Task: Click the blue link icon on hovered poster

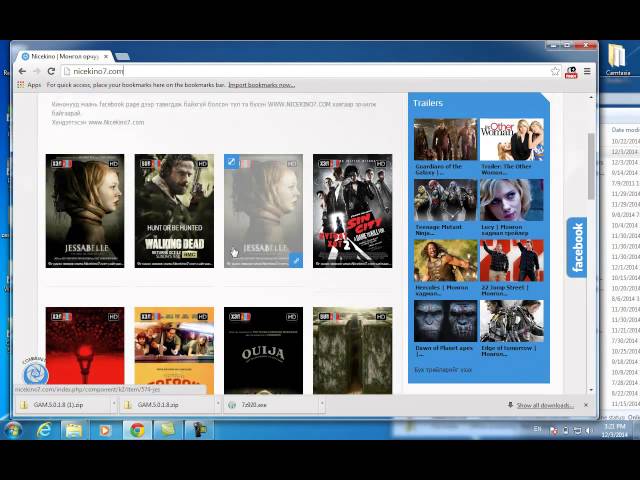Action: (x=296, y=260)
